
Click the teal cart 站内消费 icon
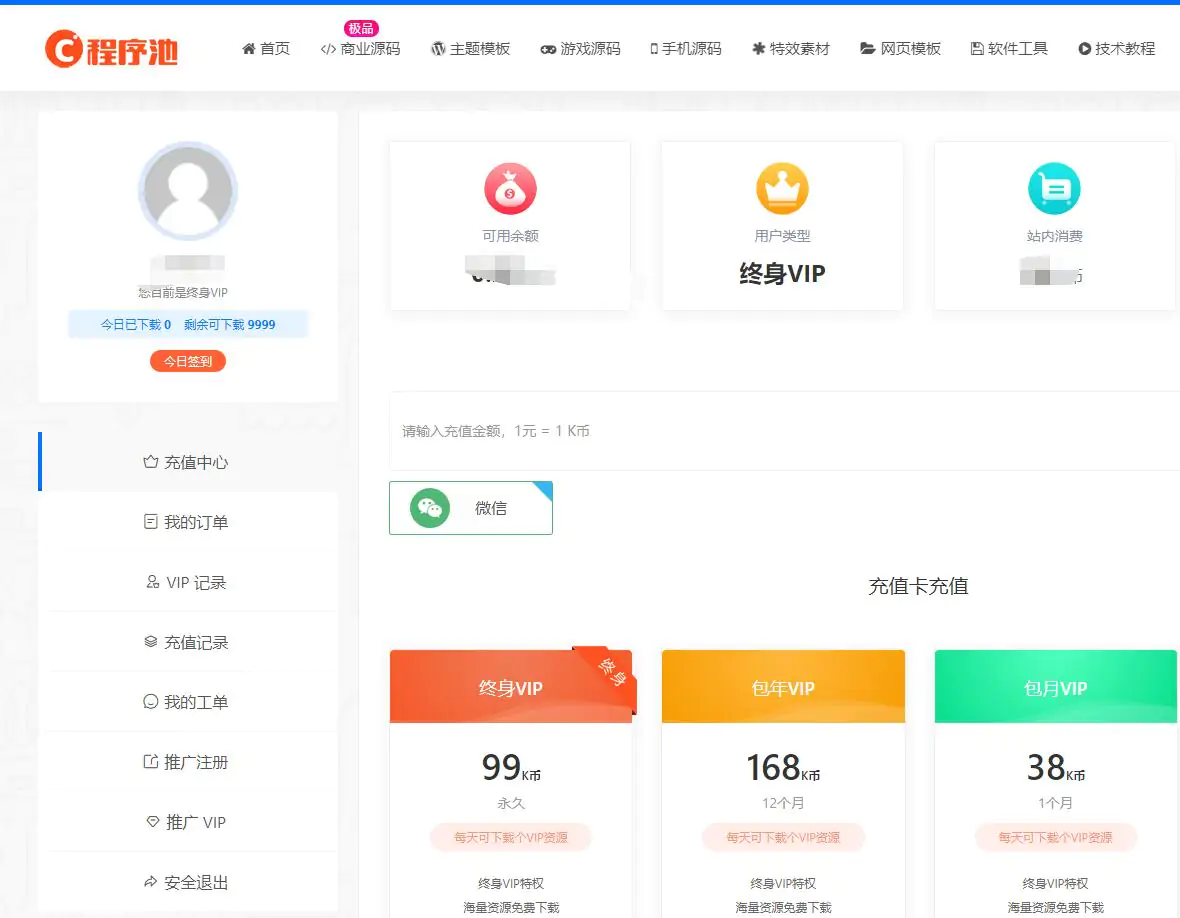pyautogui.click(x=1054, y=189)
